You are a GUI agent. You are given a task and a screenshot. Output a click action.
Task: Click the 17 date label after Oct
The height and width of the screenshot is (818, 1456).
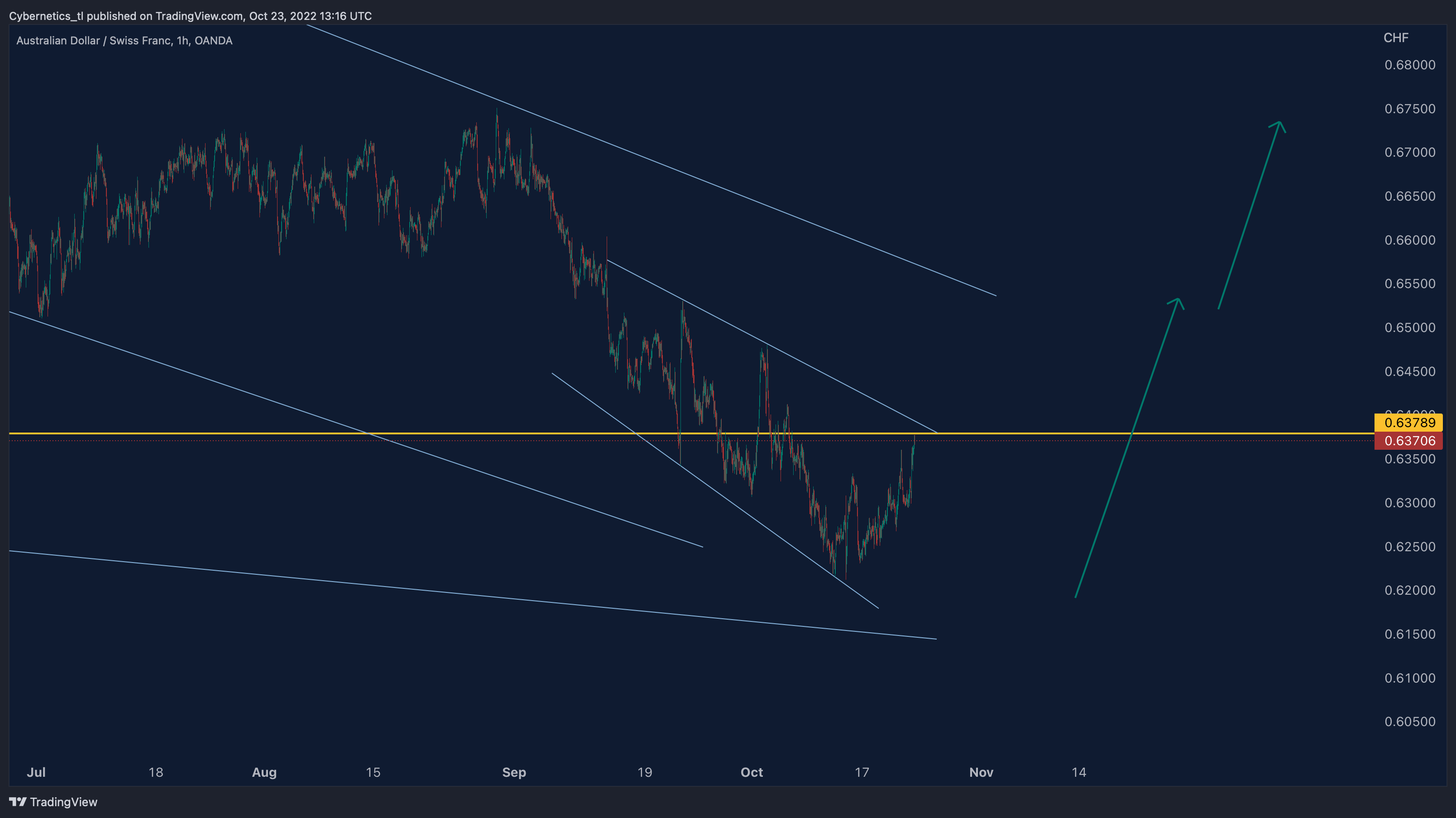[x=862, y=772]
